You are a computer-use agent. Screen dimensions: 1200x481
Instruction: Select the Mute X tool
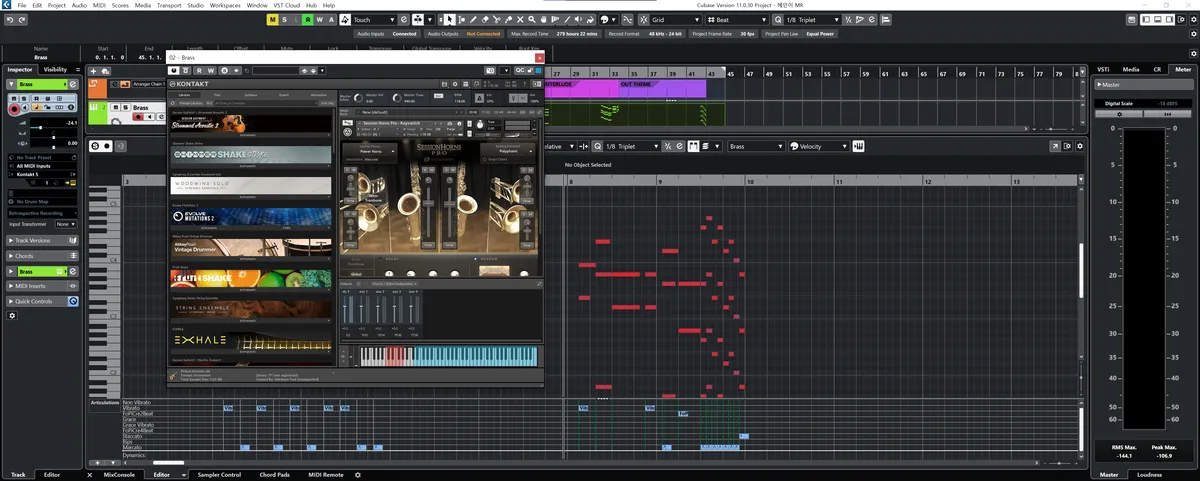pyautogui.click(x=522, y=19)
